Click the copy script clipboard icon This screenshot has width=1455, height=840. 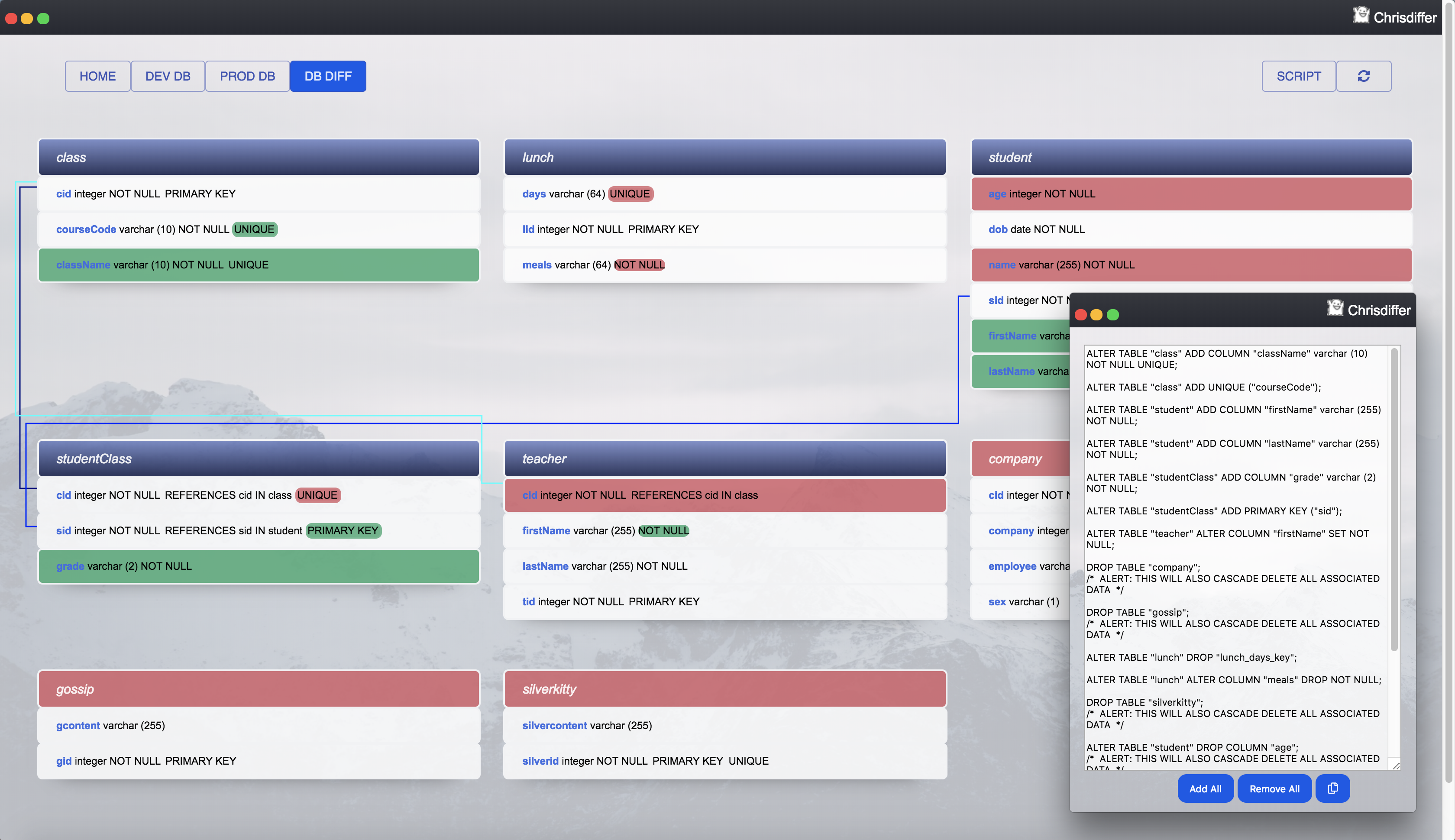[x=1332, y=788]
